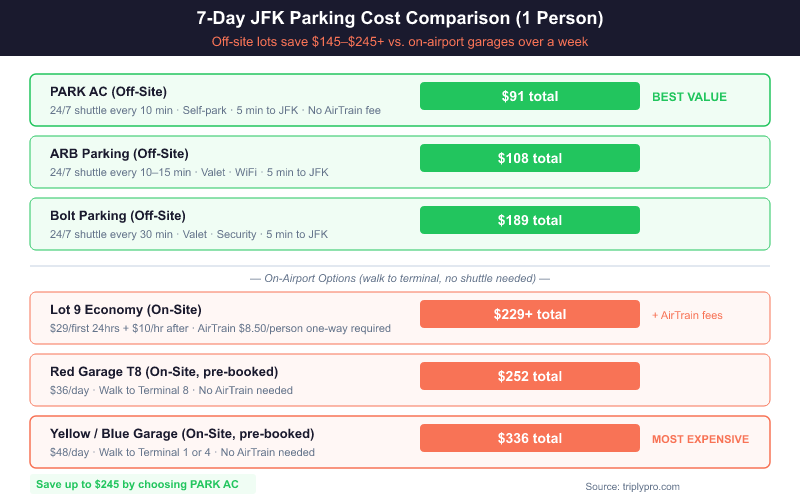Click the $91 total green bar
The height and width of the screenshot is (500, 800).
point(529,97)
